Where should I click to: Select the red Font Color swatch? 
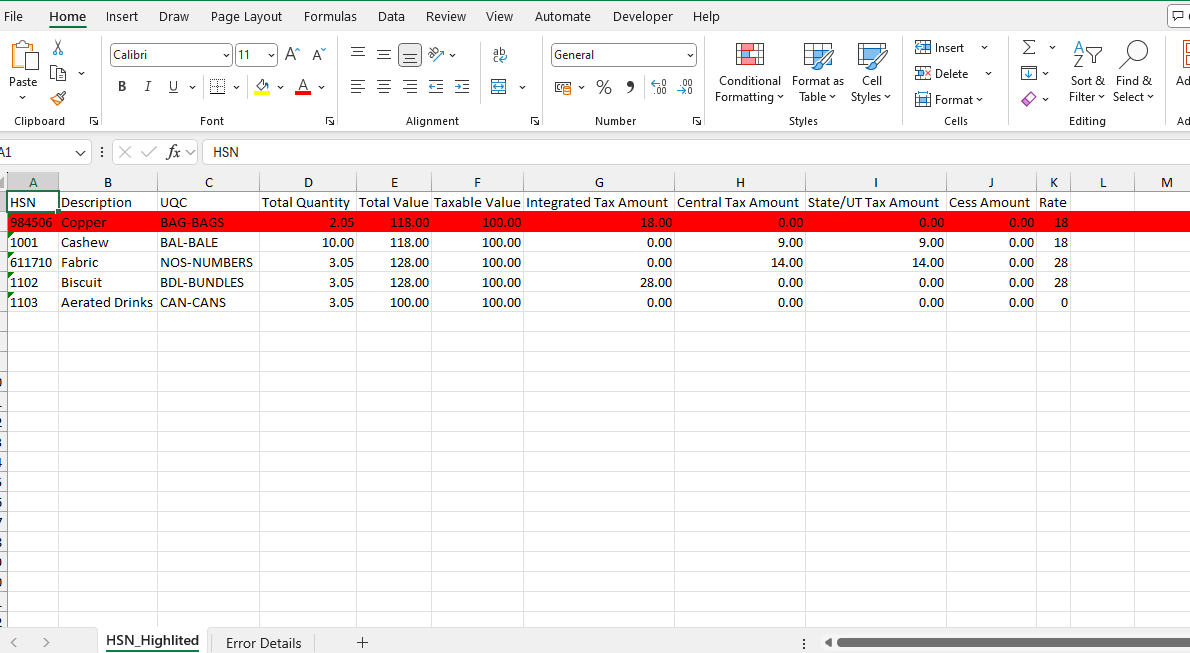303,92
